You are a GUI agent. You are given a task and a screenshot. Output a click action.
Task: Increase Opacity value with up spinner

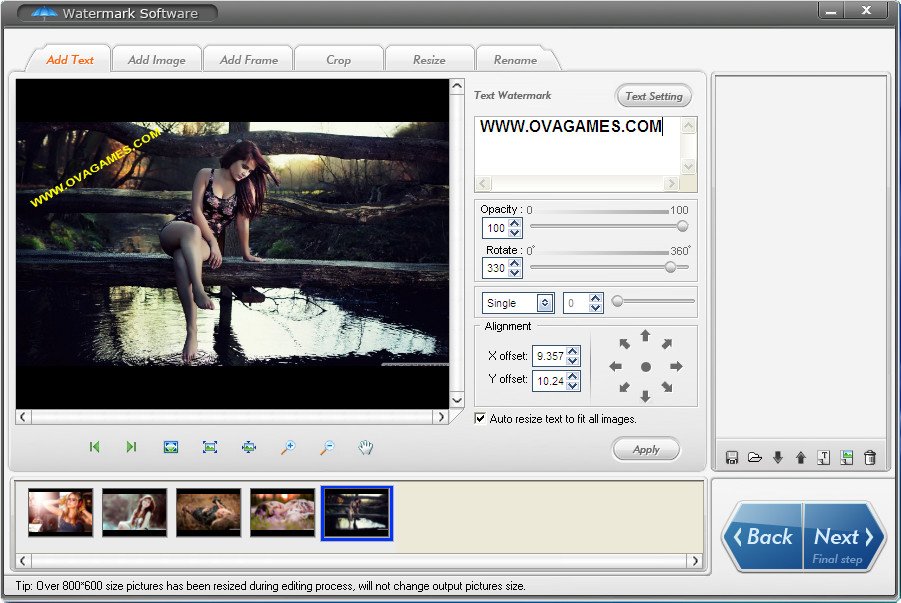pos(515,223)
